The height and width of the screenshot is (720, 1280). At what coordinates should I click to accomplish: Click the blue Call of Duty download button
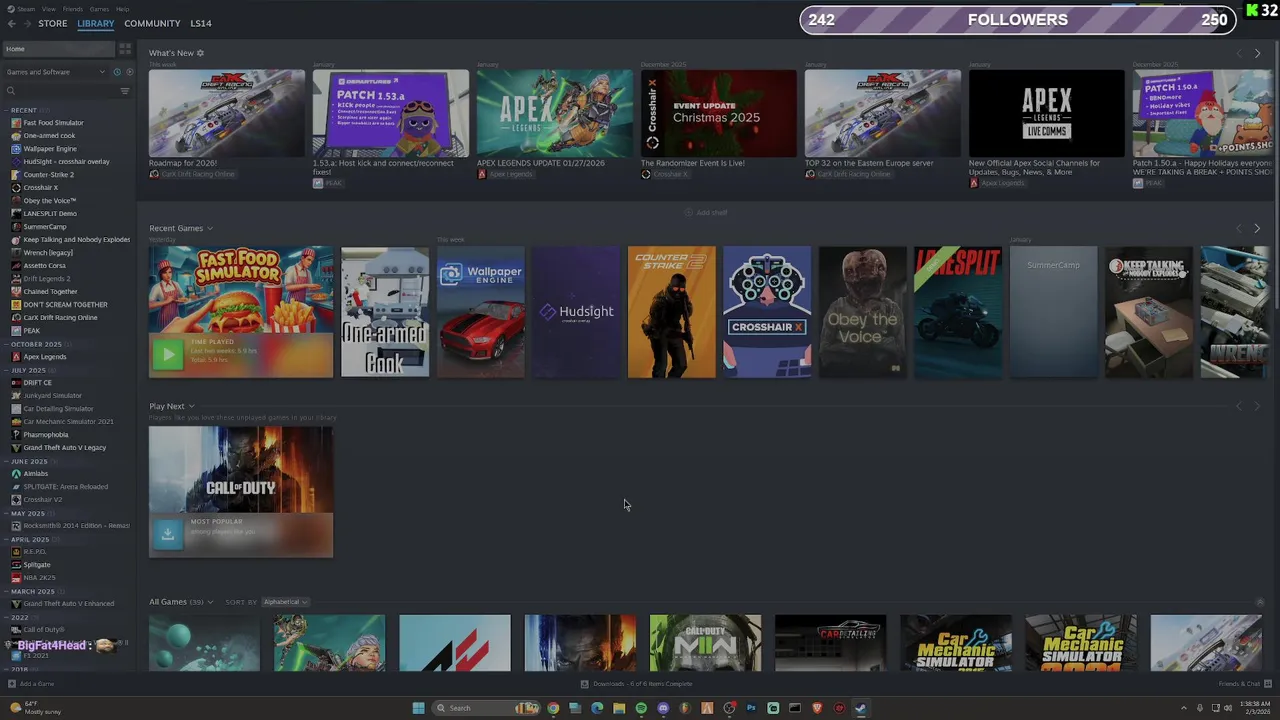(x=167, y=535)
